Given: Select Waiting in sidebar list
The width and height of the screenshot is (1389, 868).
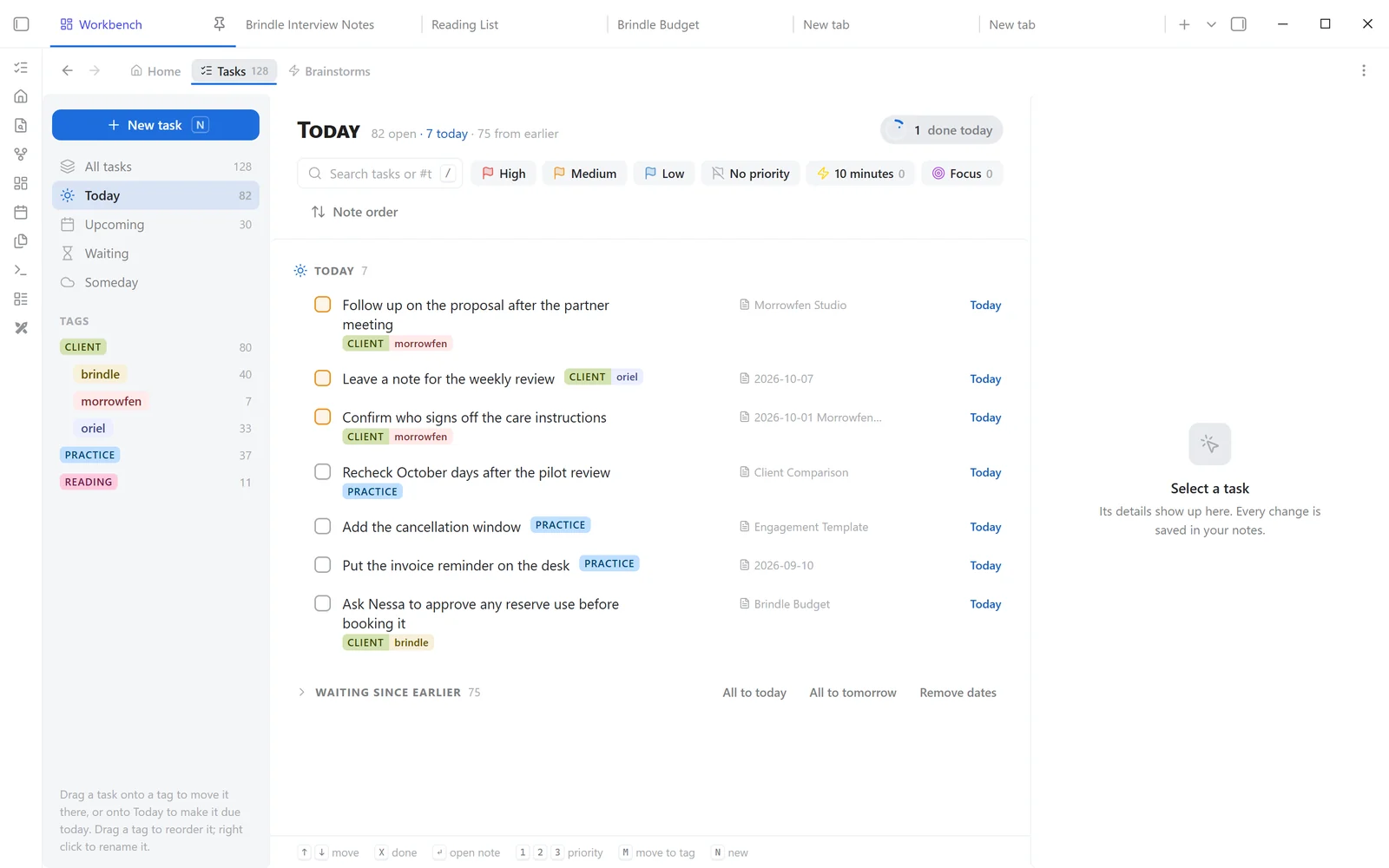Looking at the screenshot, I should (155, 253).
